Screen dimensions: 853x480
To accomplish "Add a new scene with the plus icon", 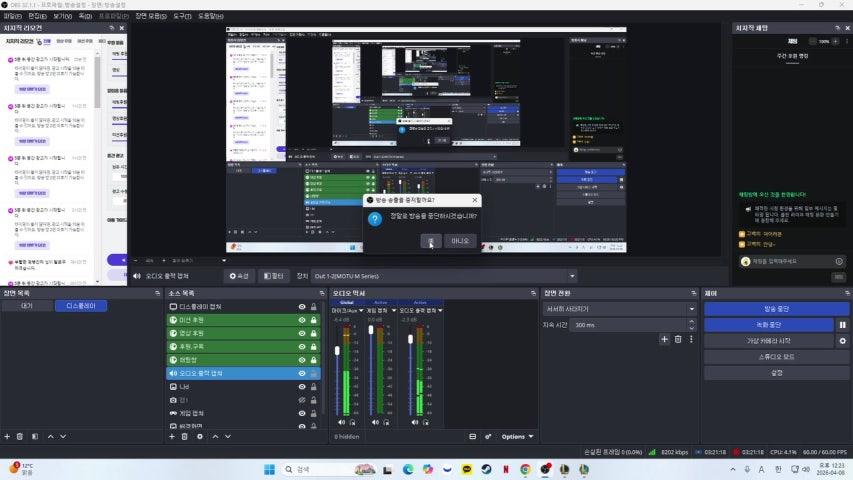I will [x=6, y=436].
